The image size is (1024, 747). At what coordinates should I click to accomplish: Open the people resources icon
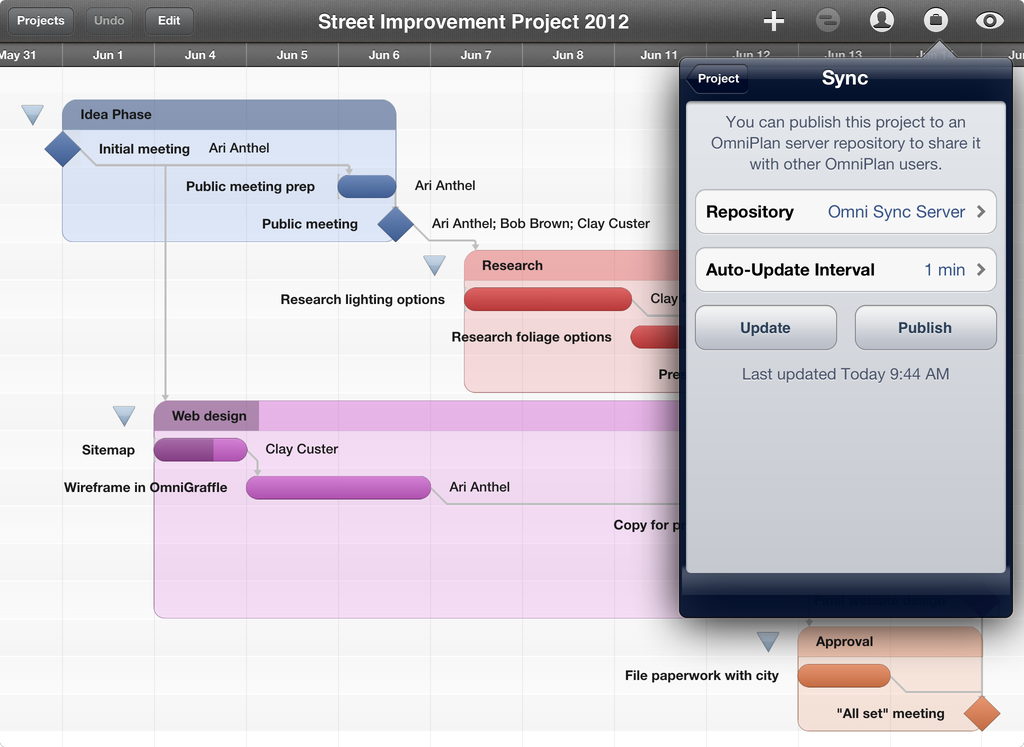pos(881,20)
